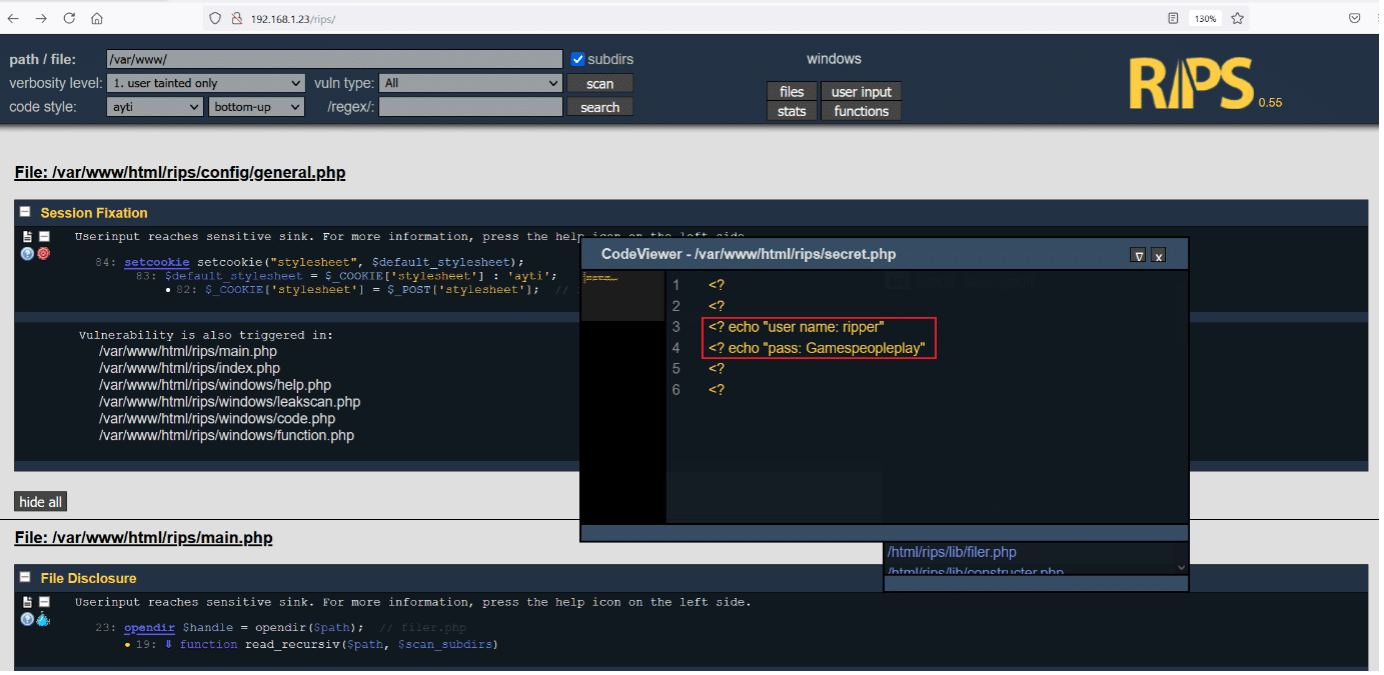Show the functions window

click(x=861, y=111)
